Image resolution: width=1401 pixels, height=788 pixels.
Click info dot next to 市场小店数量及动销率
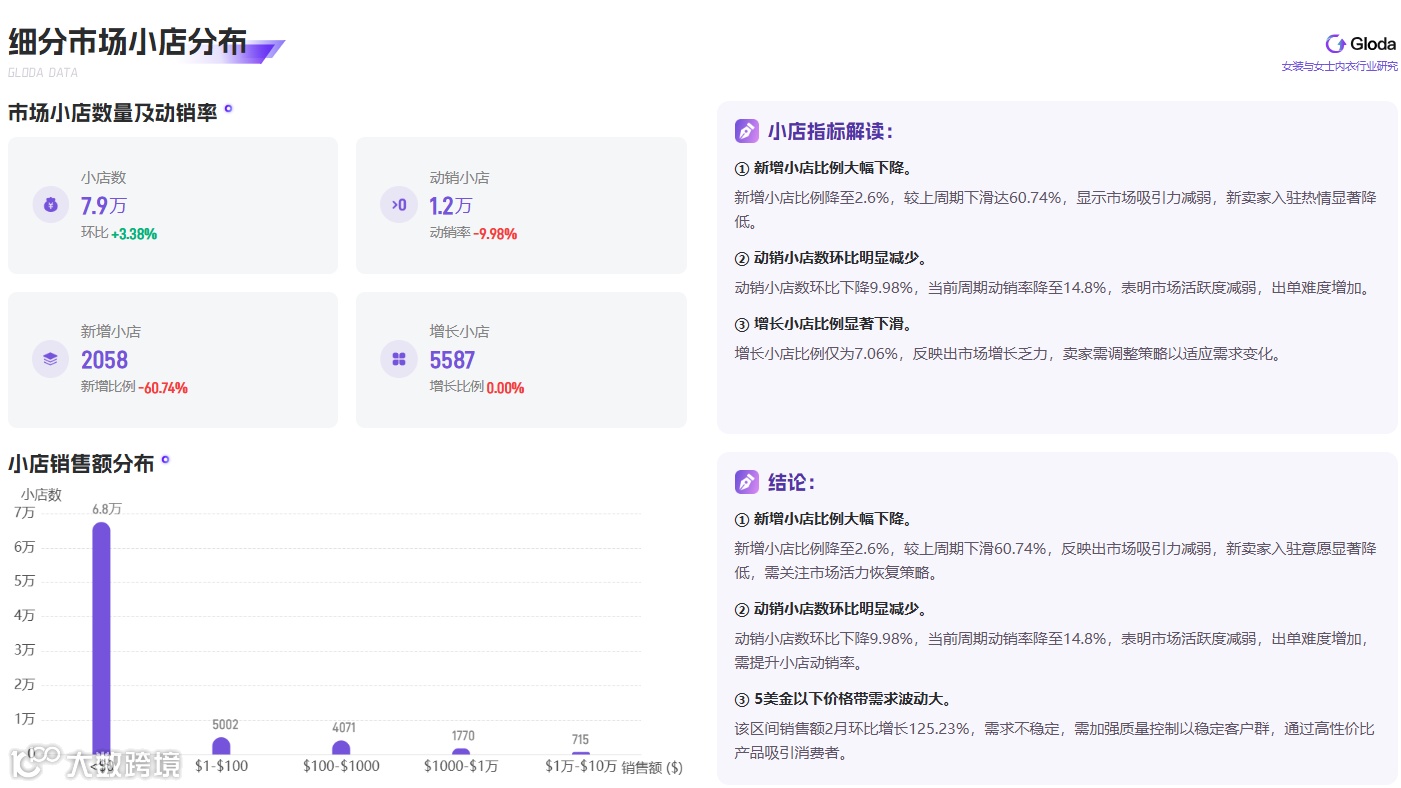point(228,108)
